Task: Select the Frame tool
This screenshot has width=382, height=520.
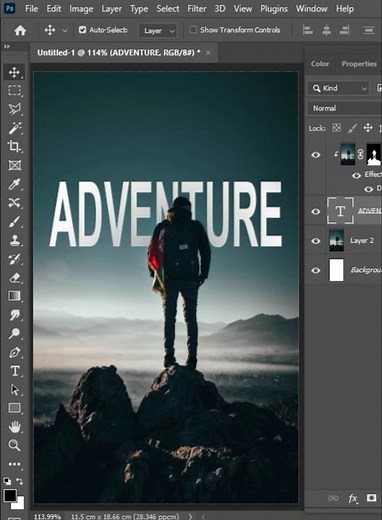Action: [x=14, y=165]
